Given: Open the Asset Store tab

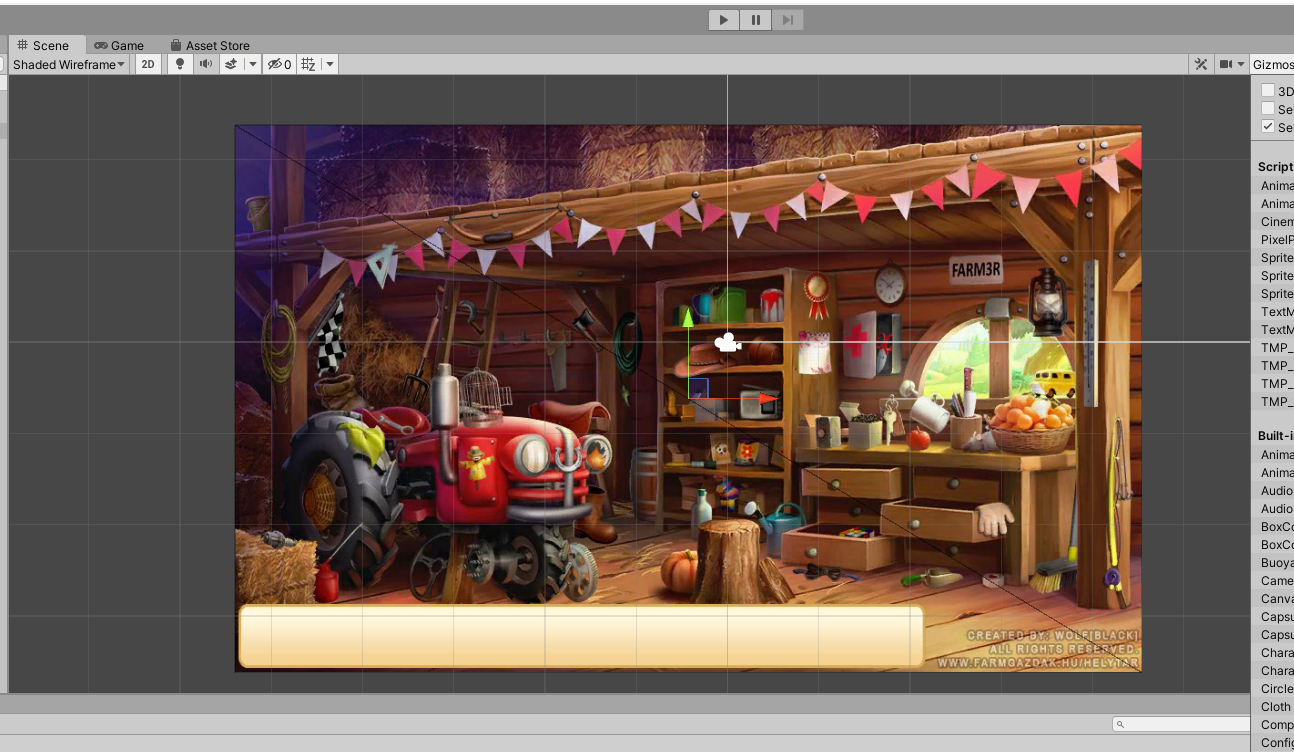Looking at the screenshot, I should click(x=210, y=45).
